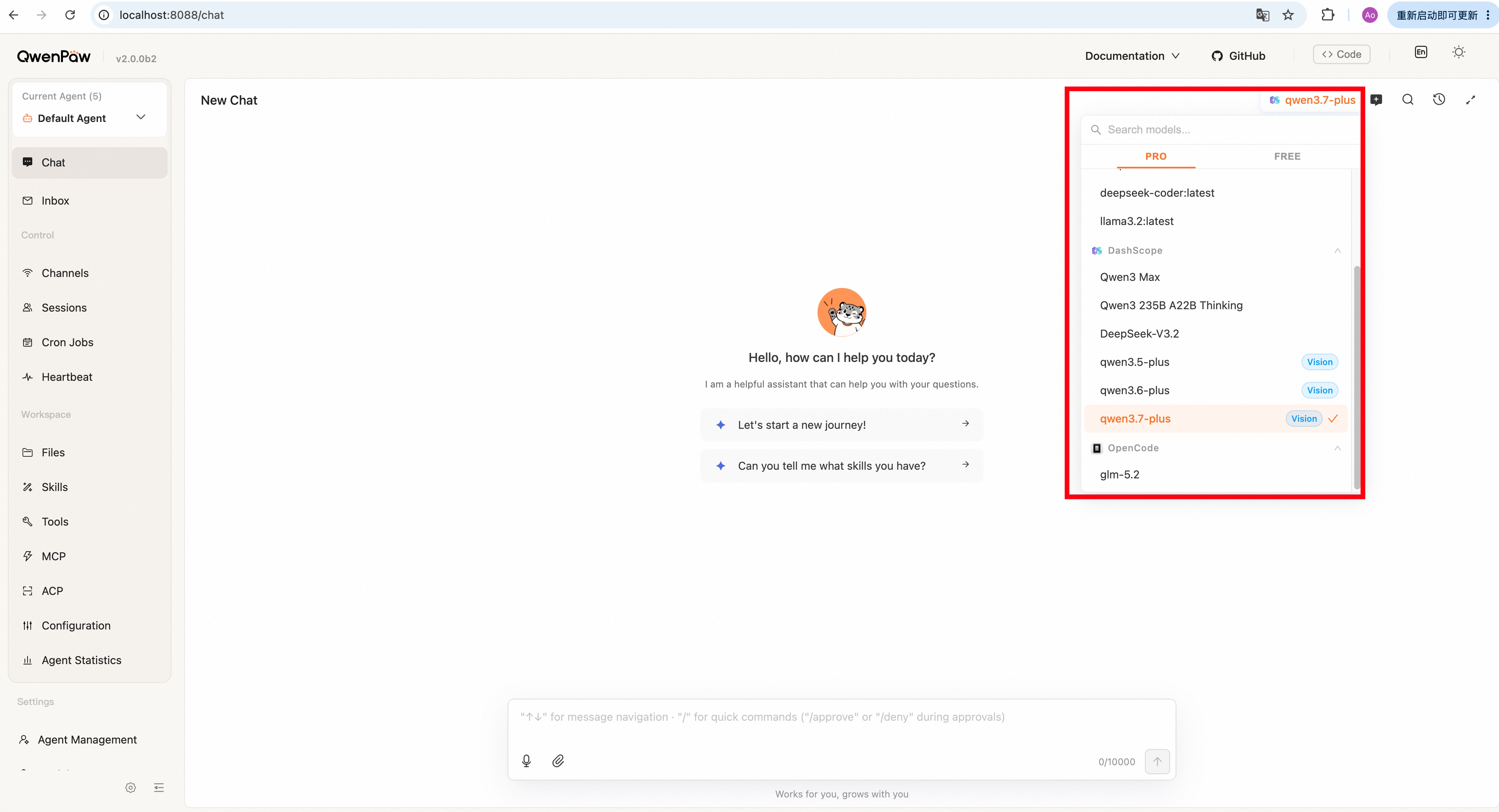Open Cron Jobs in the sidebar
1499x812 pixels.
90,343
